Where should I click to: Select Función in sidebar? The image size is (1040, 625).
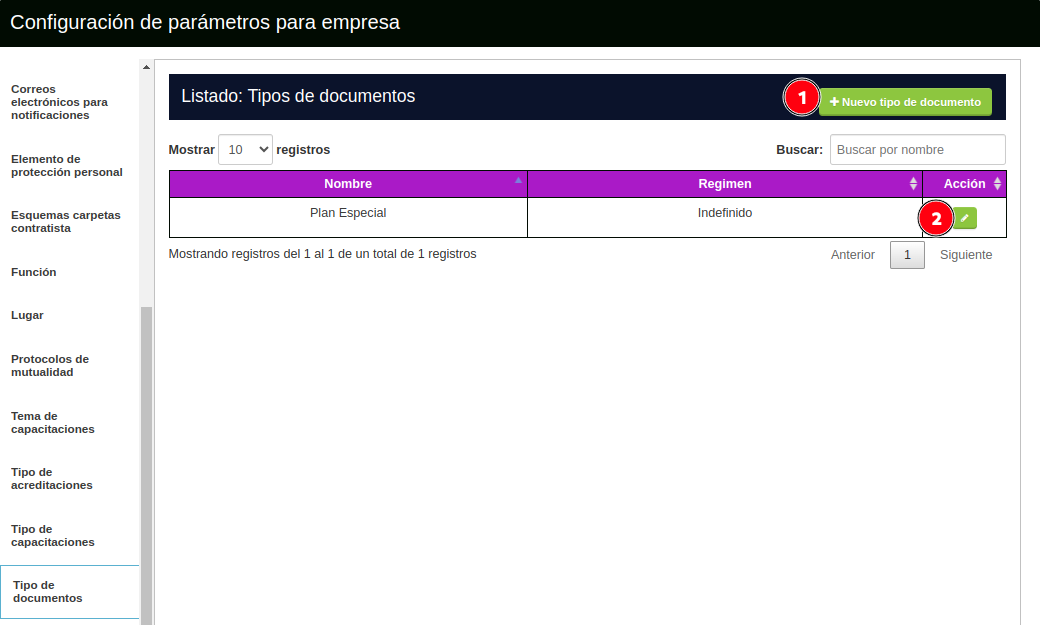pos(34,272)
